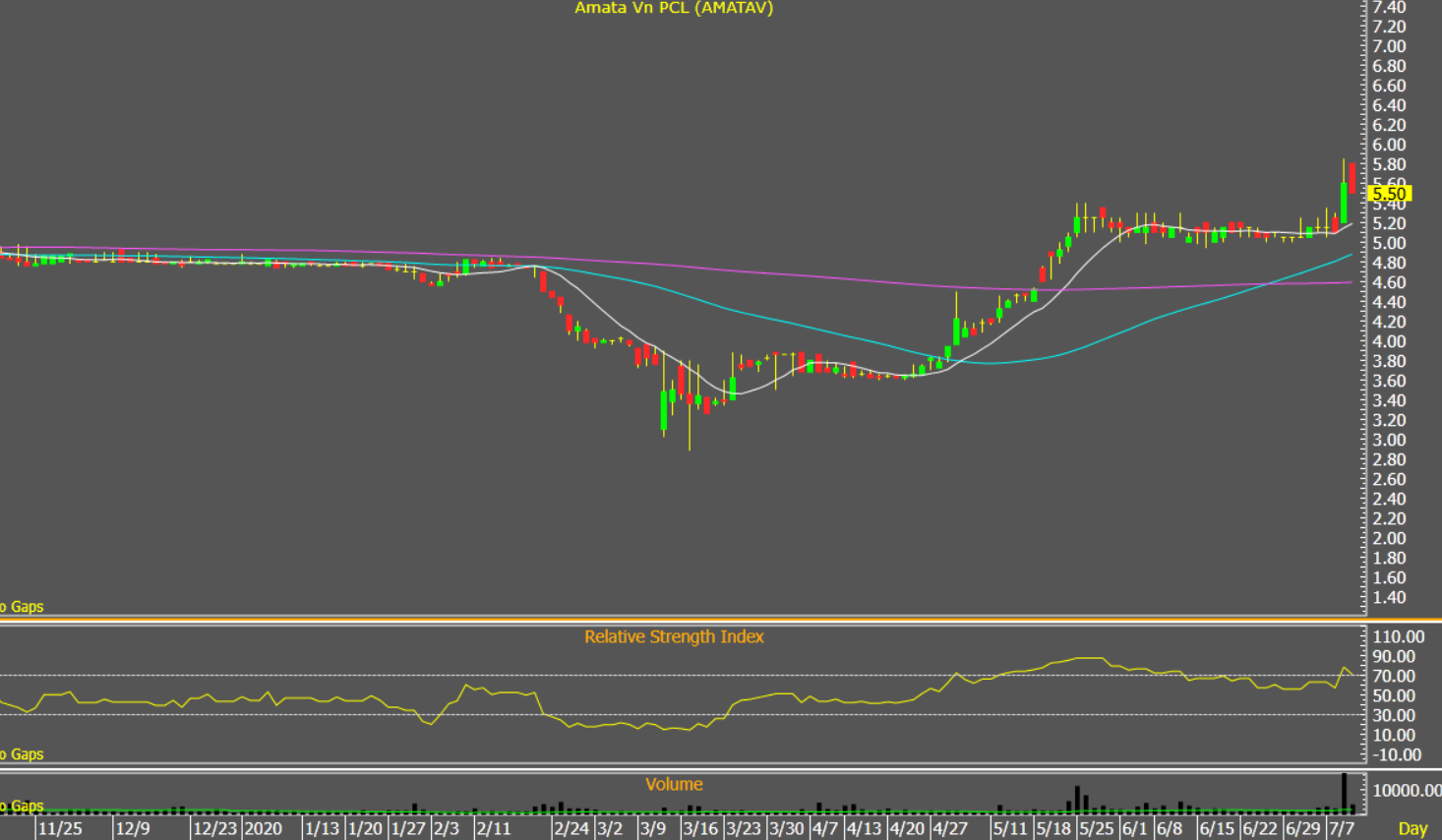Select the 6/15 date marker
The image size is (1442, 840).
click(1217, 828)
